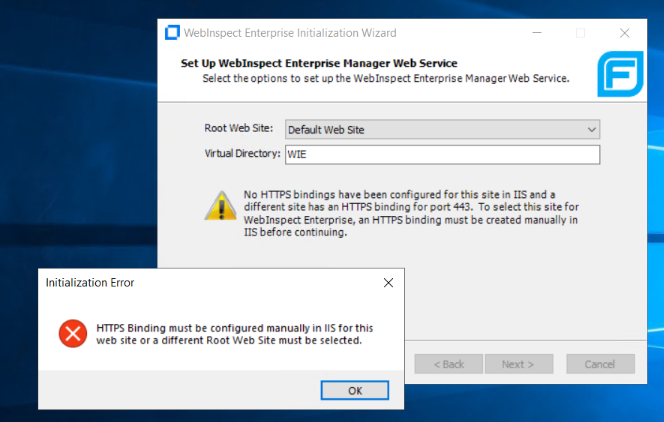Click 'Select the options to set up' subtitle

(x=386, y=79)
